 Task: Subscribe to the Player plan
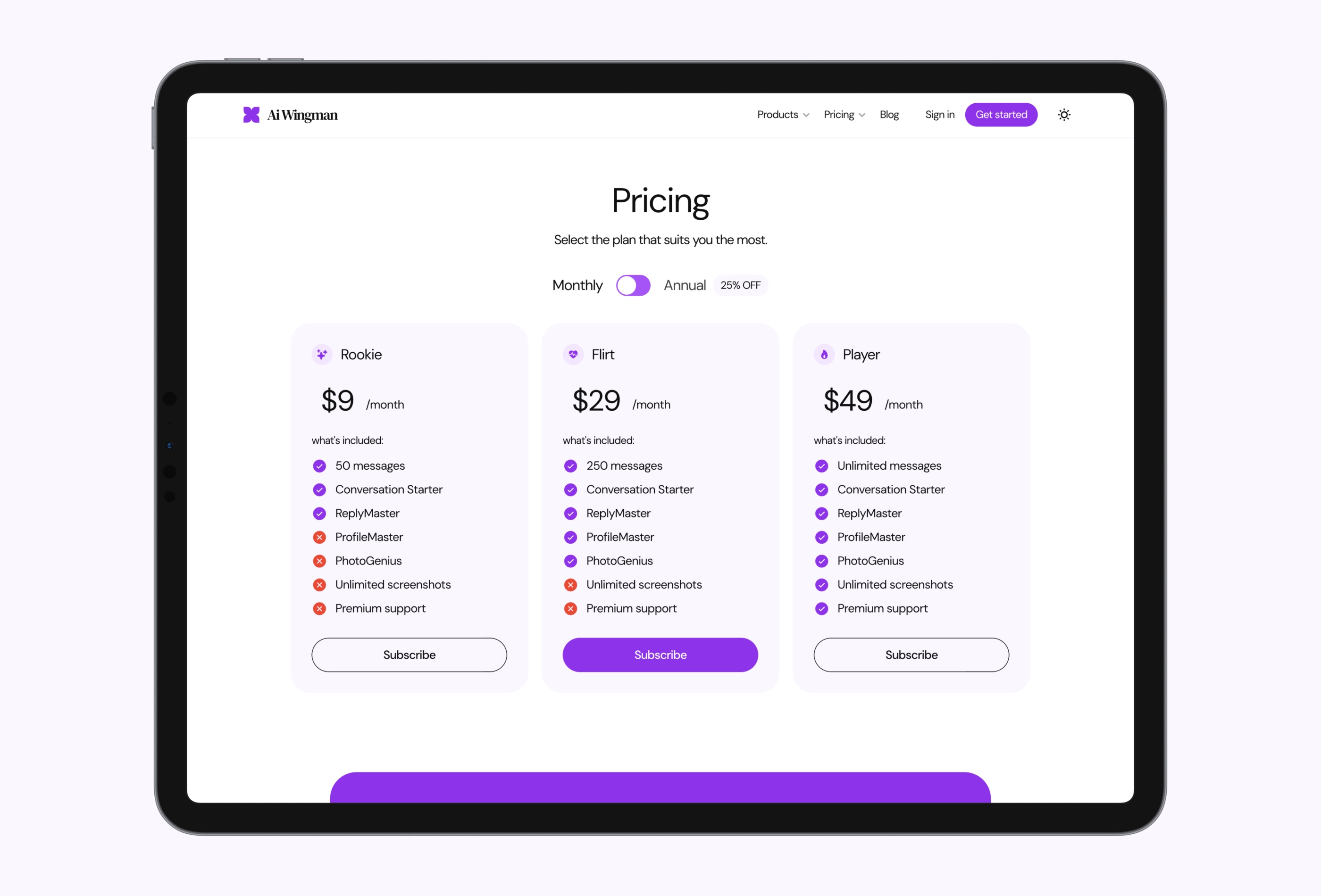pos(911,654)
